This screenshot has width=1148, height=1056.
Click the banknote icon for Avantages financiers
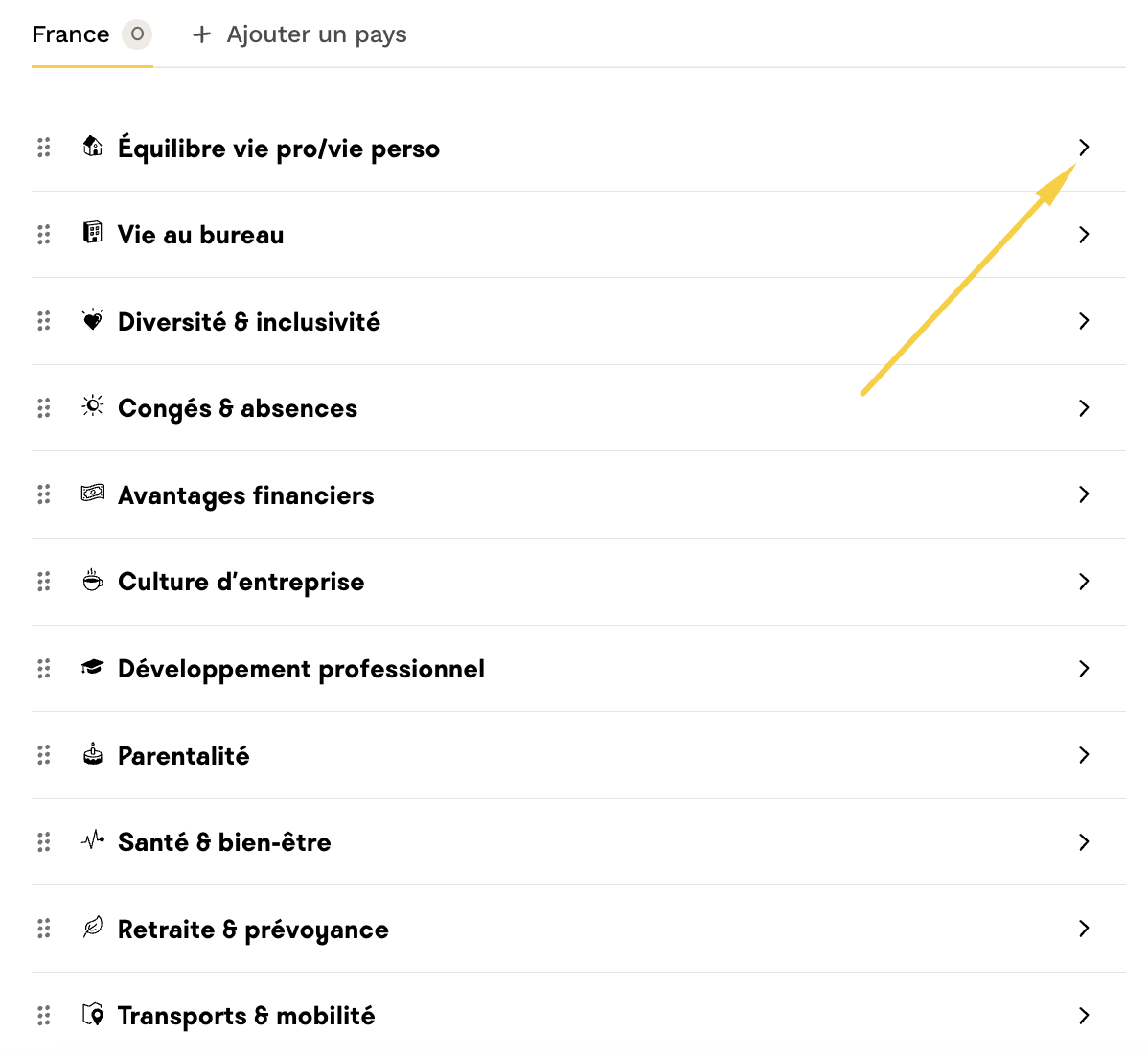point(93,494)
